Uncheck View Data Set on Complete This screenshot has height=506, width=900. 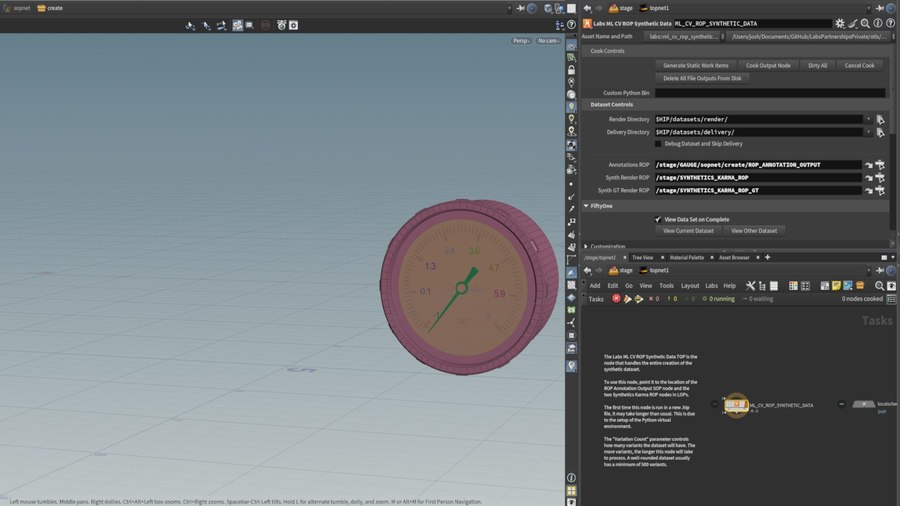tap(657, 219)
